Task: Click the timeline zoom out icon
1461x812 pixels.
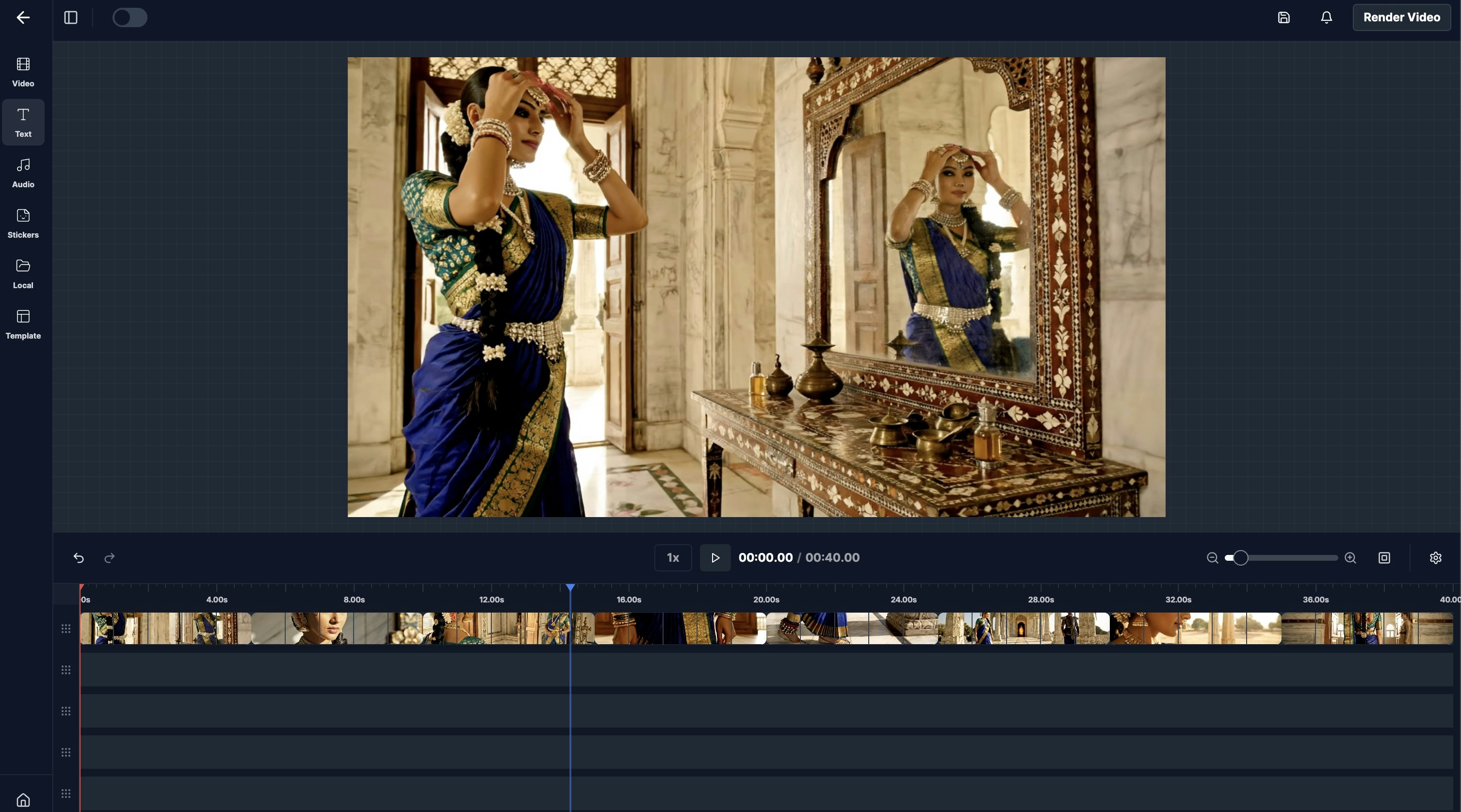Action: 1212,558
